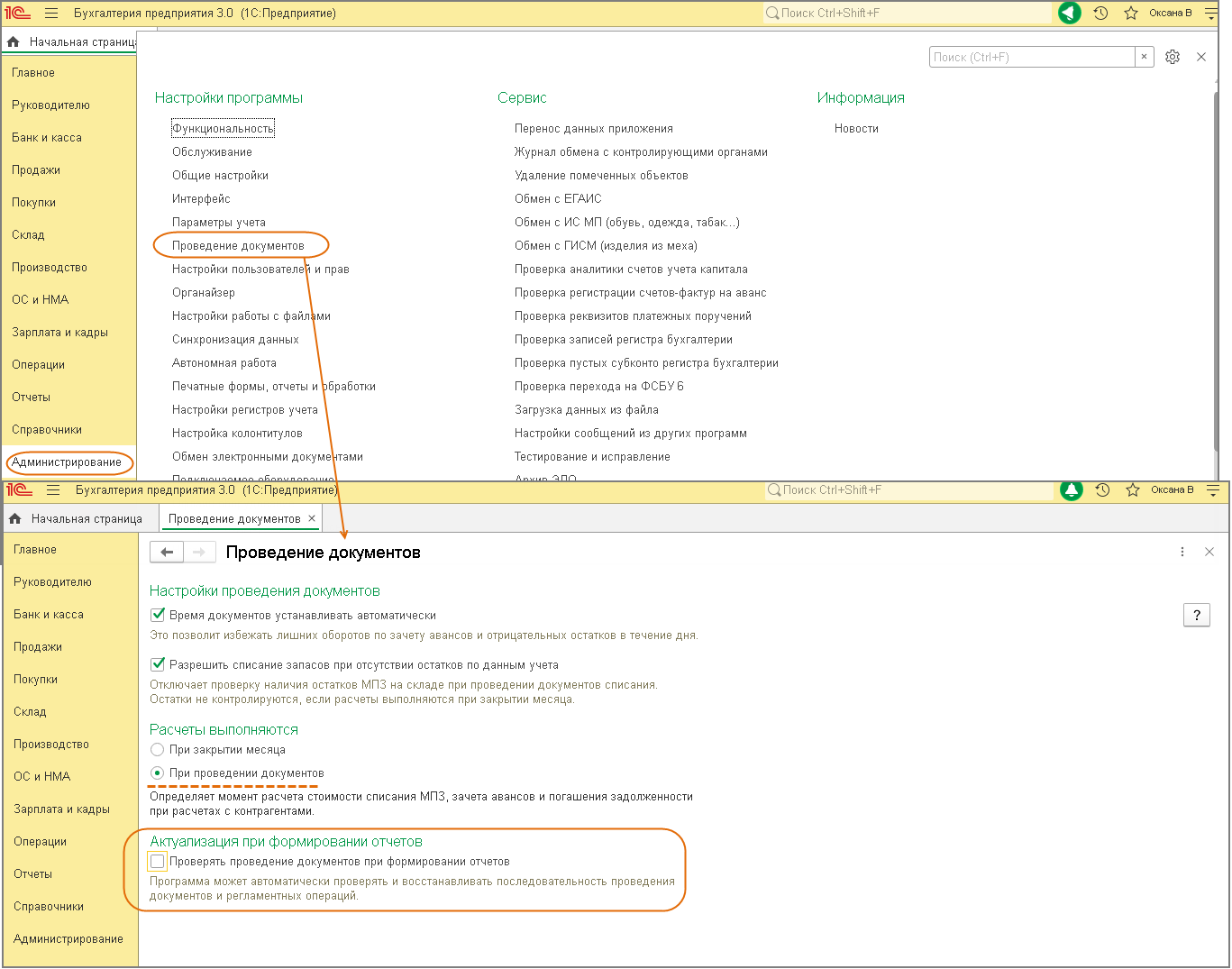Screen dimensions: 1232x969
Task: Open service menu lines icon in lower window
Action: (1213, 490)
